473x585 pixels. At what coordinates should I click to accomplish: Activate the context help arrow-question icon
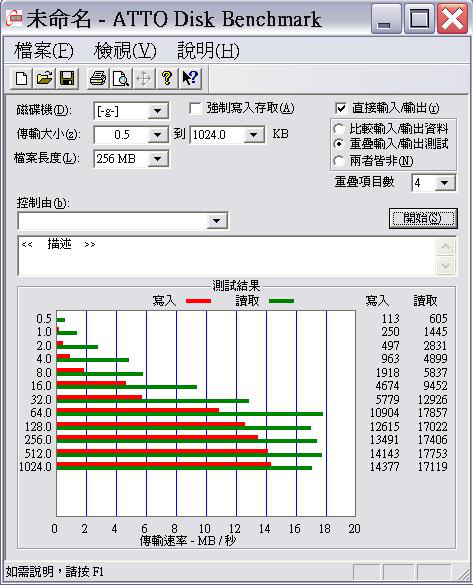[190, 78]
